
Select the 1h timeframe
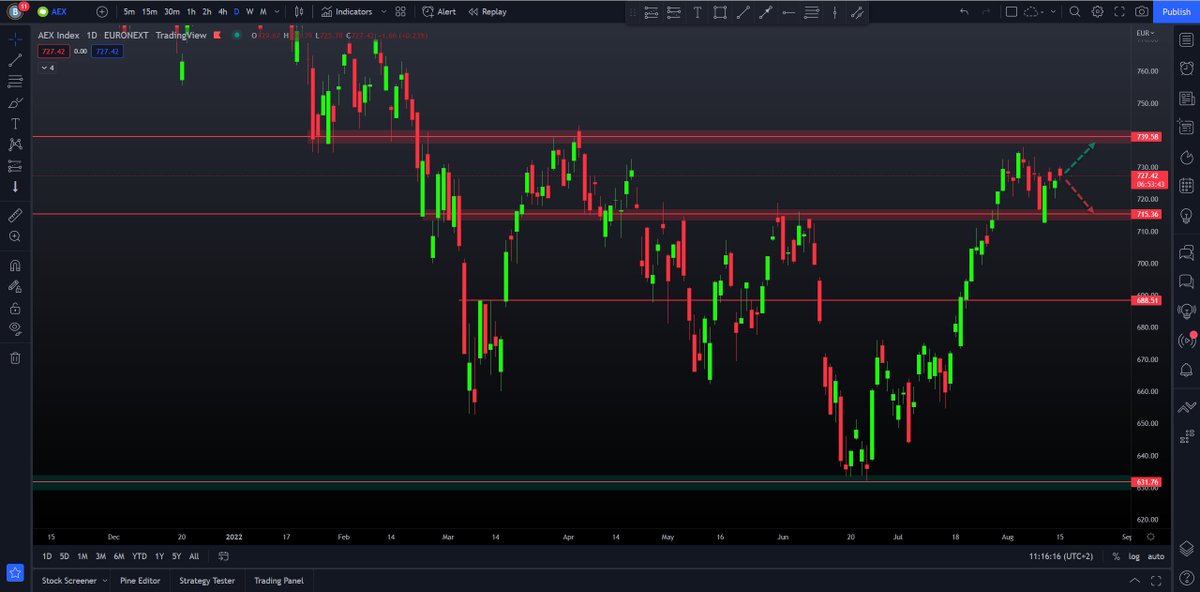pos(191,12)
